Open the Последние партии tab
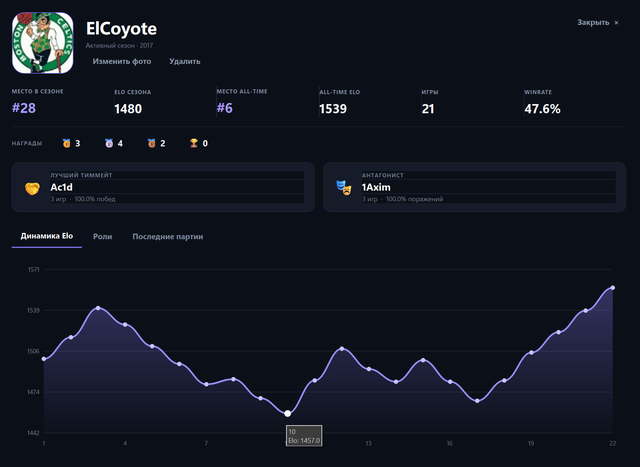This screenshot has width=640, height=467. tap(168, 236)
